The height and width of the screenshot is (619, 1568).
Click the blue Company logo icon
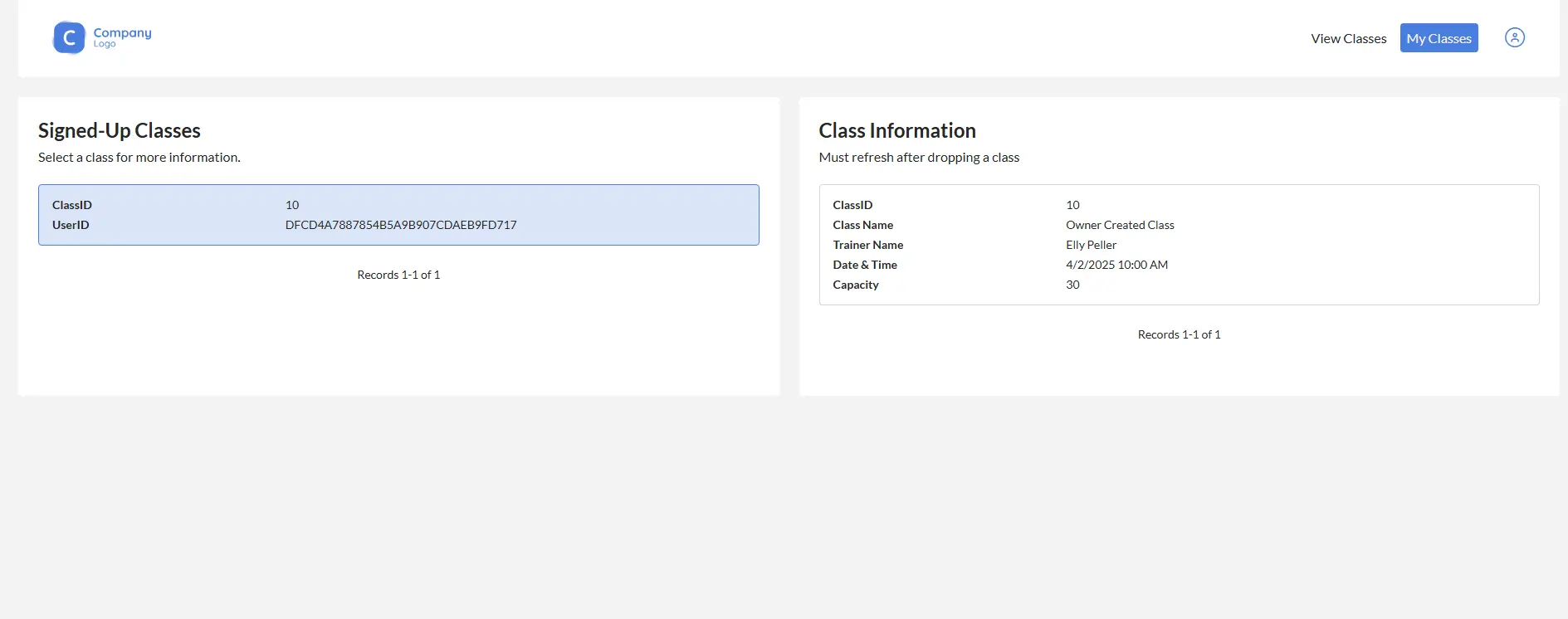point(69,38)
